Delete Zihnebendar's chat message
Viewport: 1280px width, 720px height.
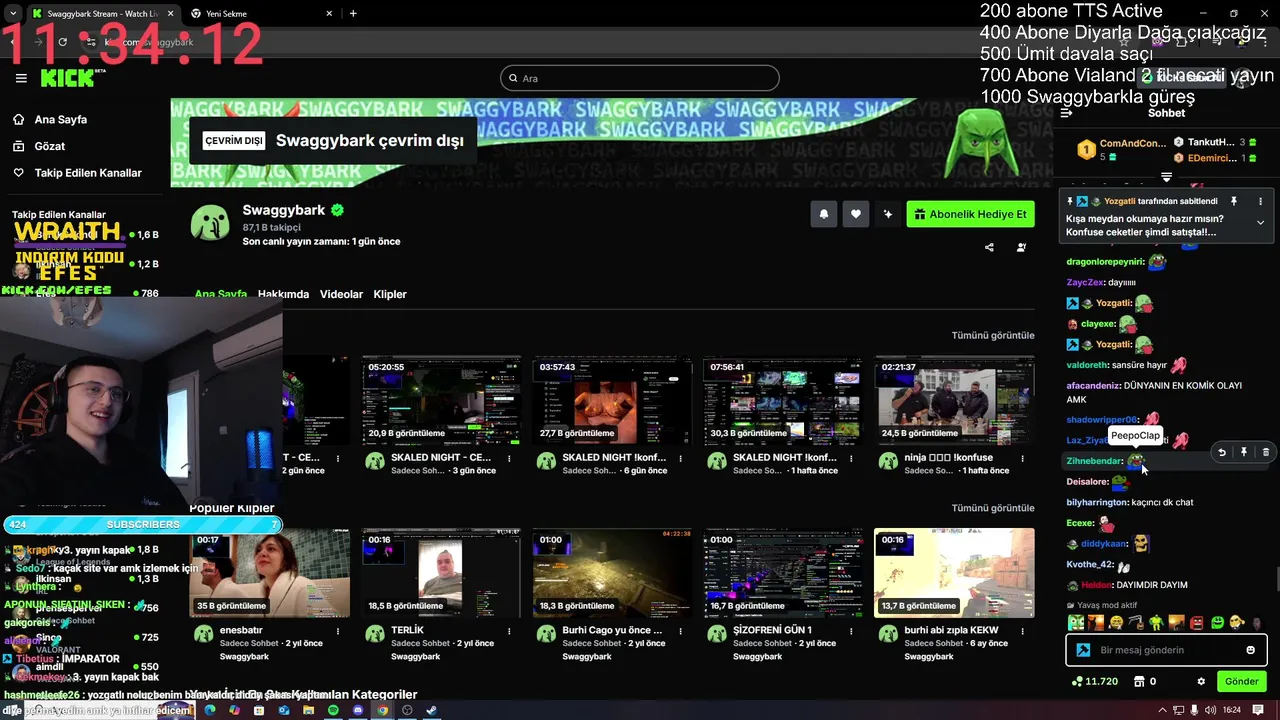coord(1265,452)
